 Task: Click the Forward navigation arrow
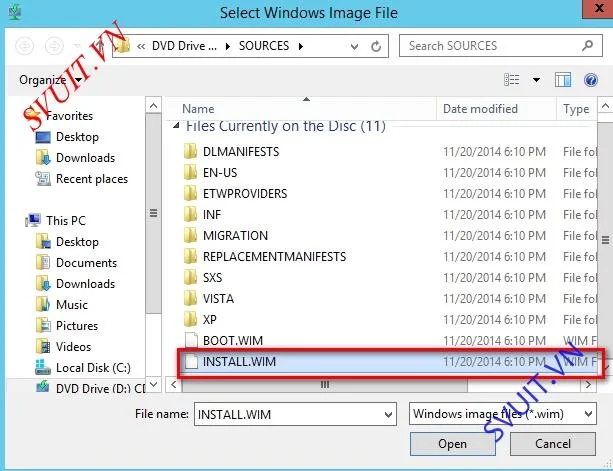coord(54,46)
